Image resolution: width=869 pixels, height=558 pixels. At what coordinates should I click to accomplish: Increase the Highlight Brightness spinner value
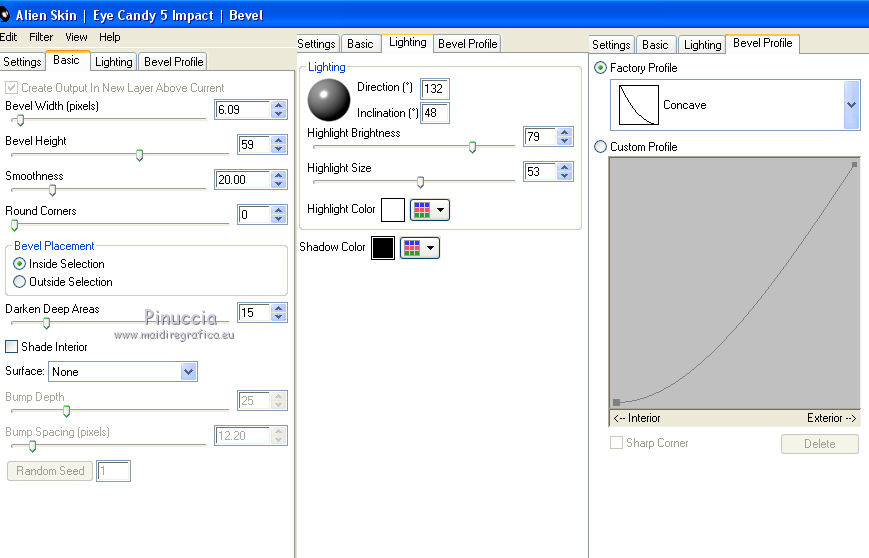pyautogui.click(x=565, y=132)
